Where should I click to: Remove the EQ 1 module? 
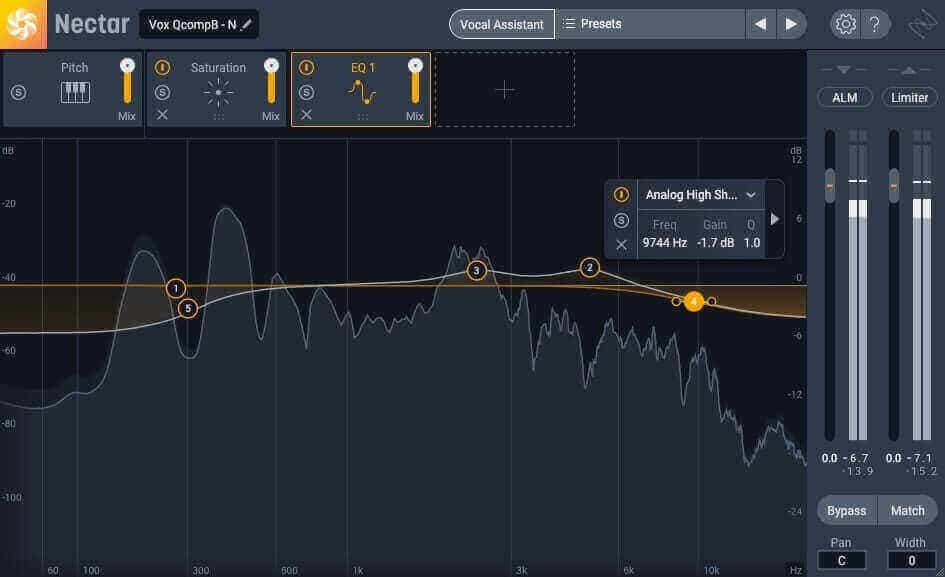tap(306, 115)
